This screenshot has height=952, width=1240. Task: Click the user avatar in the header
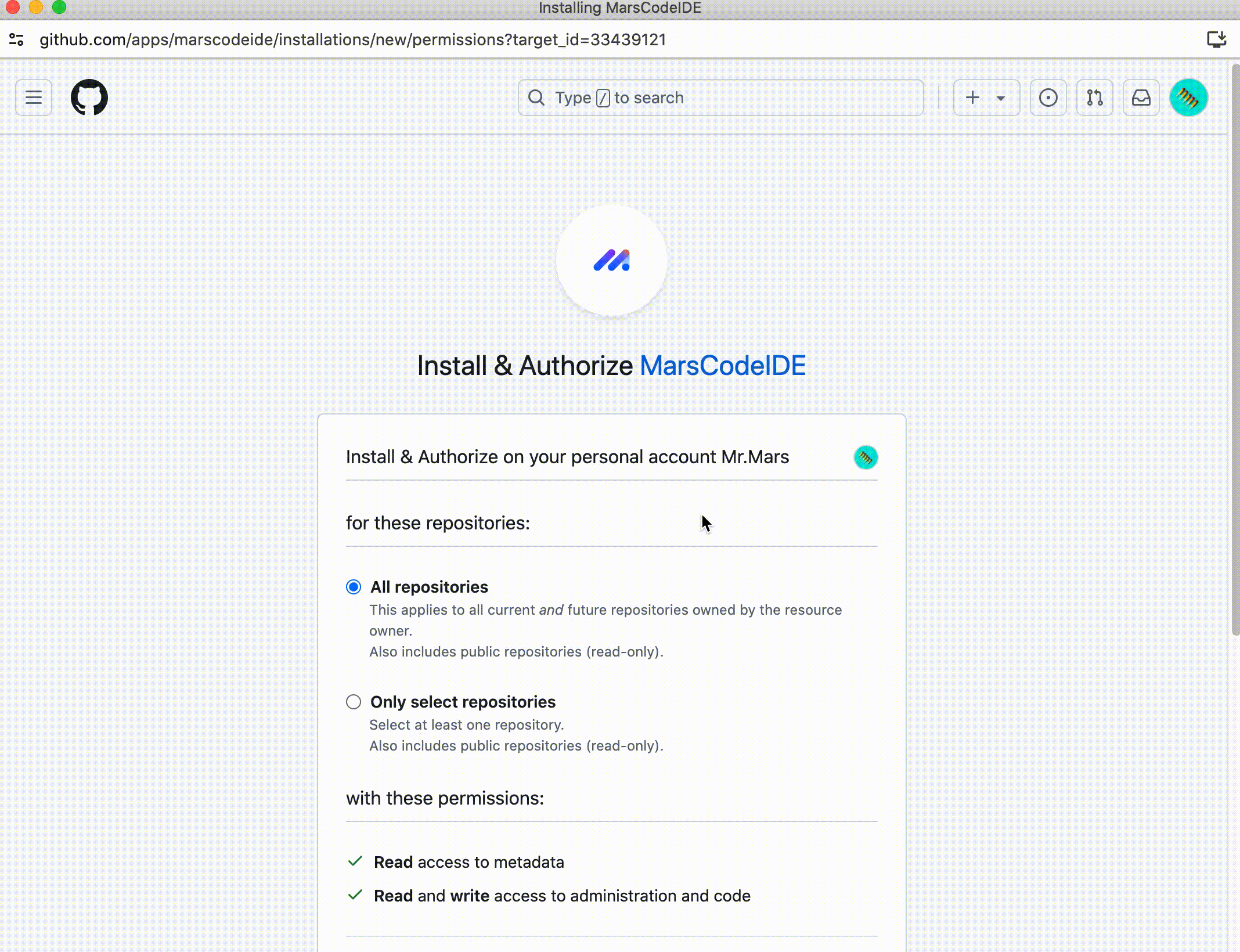click(1188, 98)
